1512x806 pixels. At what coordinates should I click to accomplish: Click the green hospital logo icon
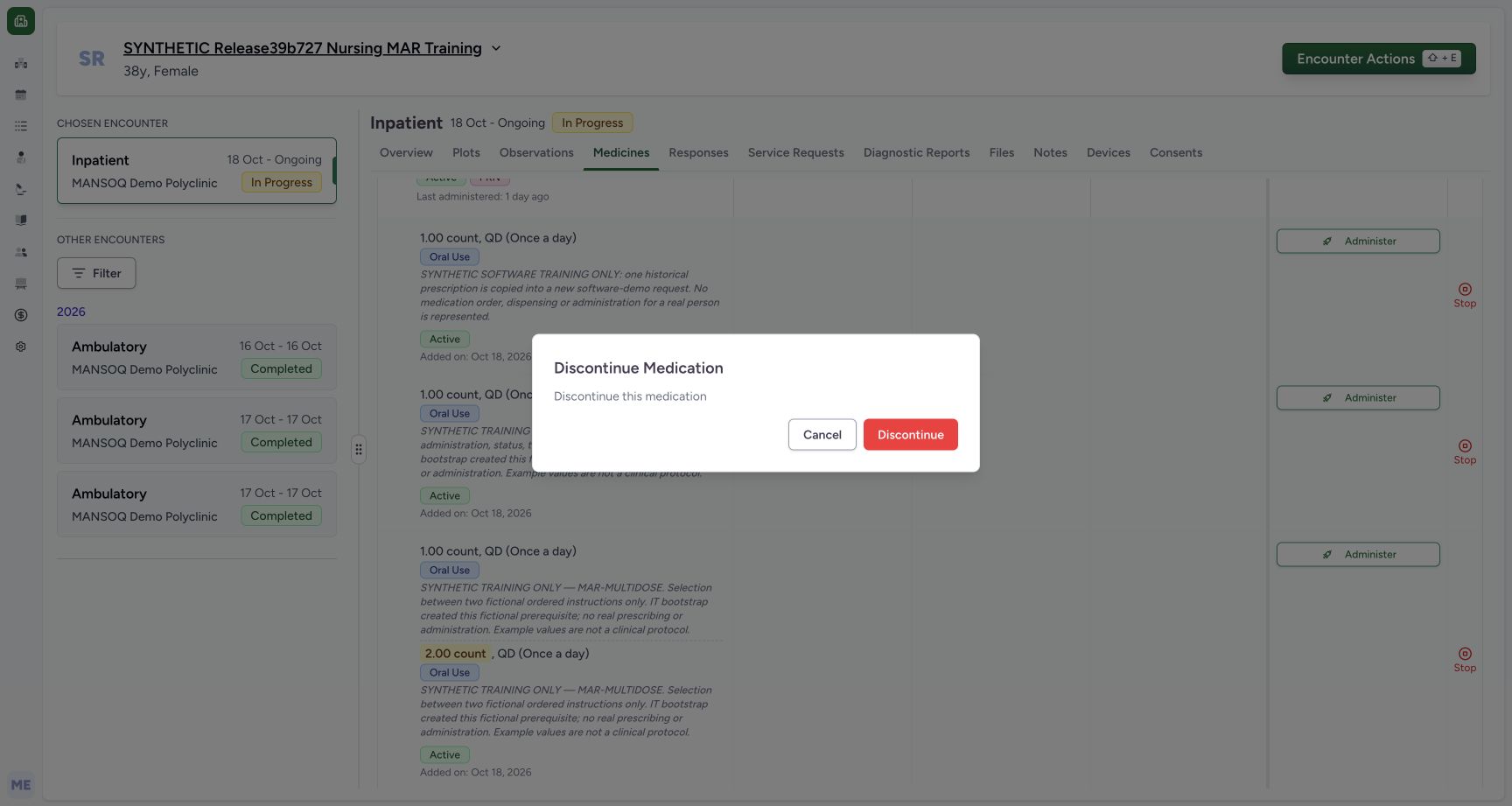21,21
